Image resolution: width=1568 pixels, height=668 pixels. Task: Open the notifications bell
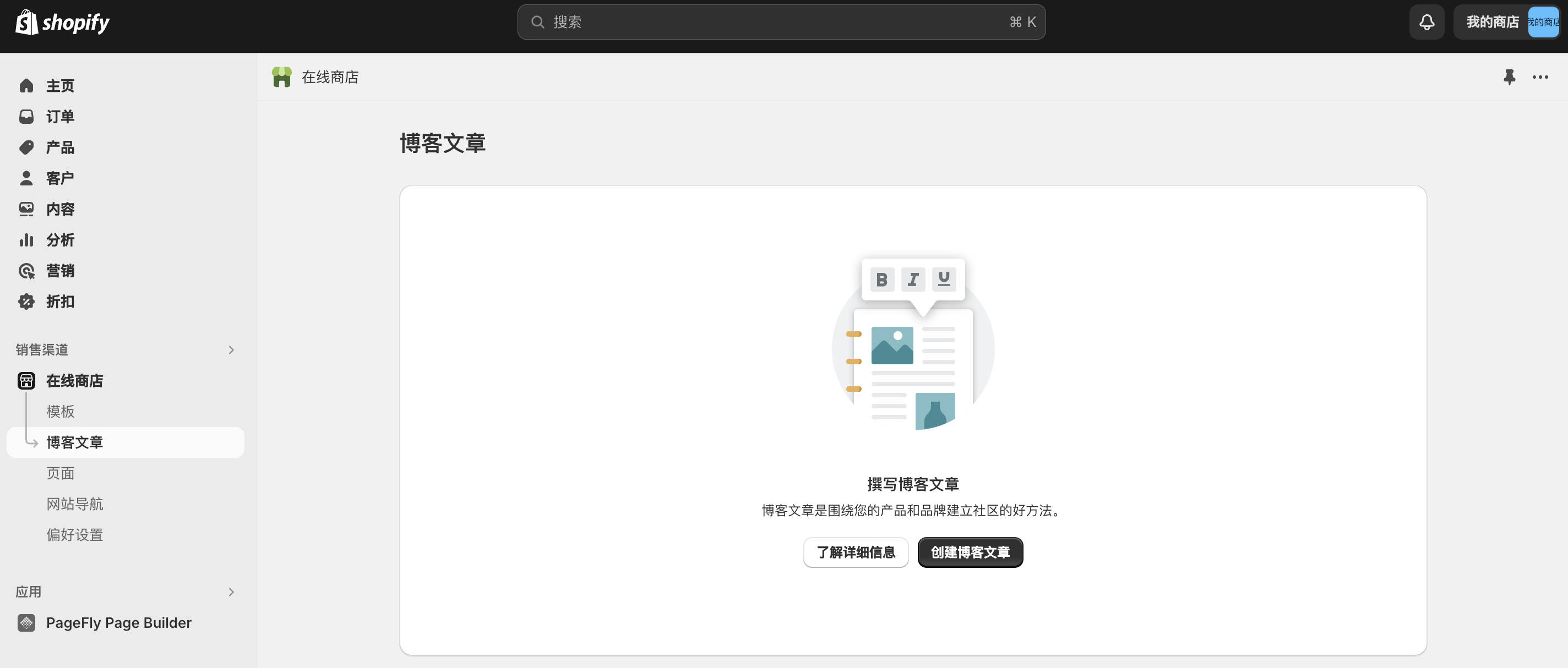1427,23
